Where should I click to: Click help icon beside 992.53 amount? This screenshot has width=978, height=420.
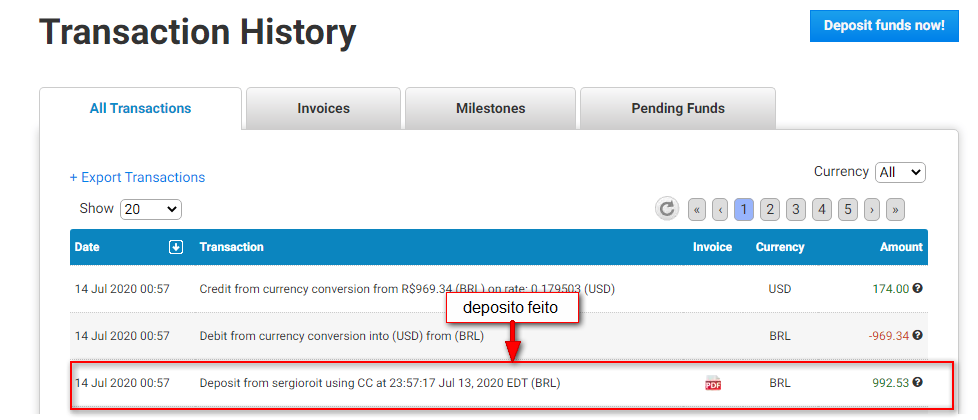pyautogui.click(x=917, y=382)
